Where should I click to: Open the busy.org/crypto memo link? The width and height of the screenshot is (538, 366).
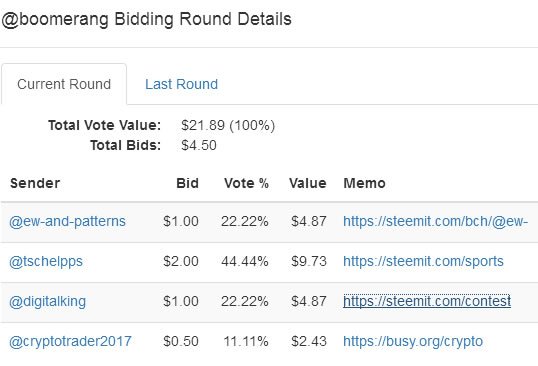[x=413, y=341]
